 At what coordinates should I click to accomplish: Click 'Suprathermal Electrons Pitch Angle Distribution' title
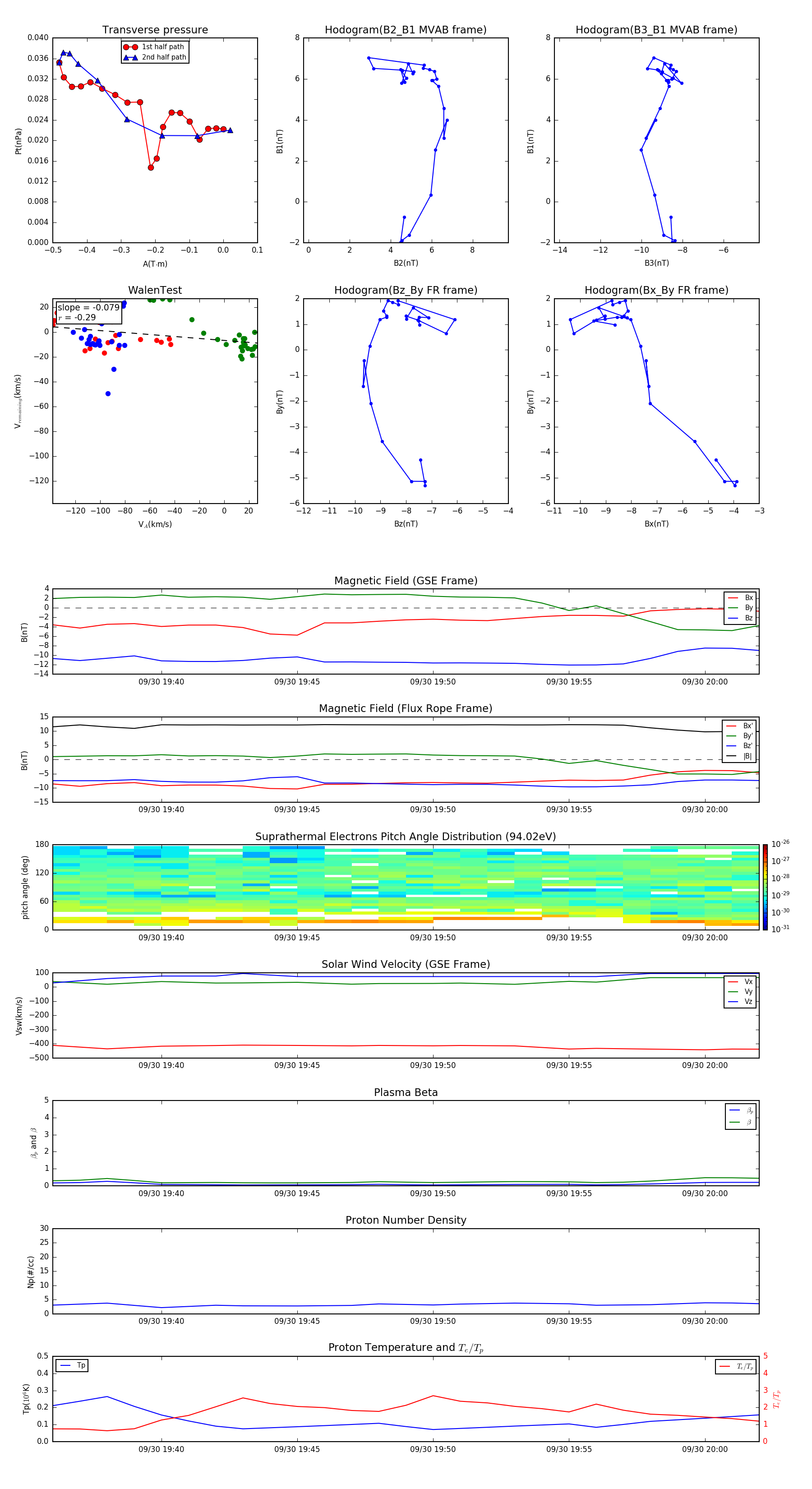(x=406, y=837)
